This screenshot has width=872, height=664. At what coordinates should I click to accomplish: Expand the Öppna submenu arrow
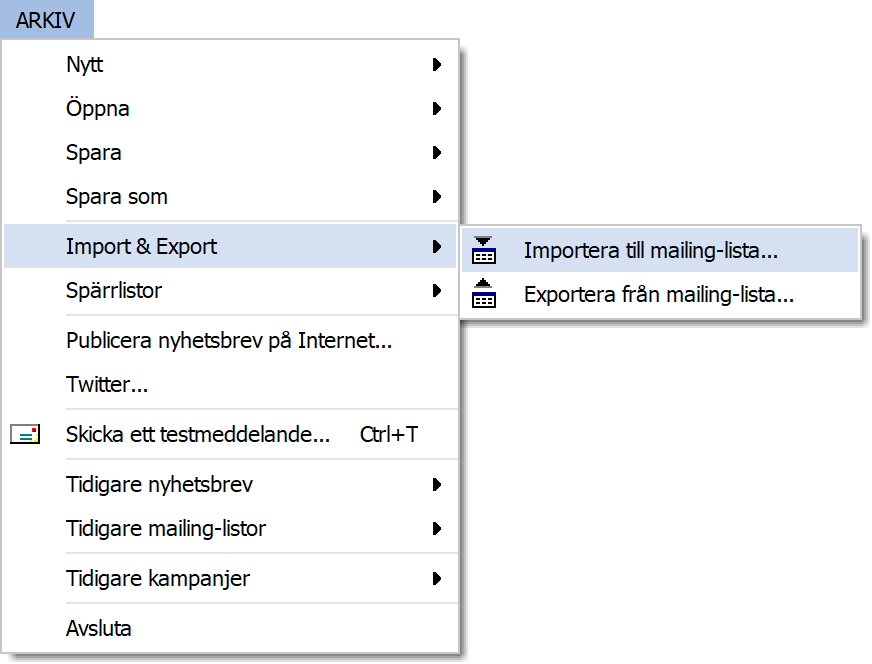pos(437,108)
